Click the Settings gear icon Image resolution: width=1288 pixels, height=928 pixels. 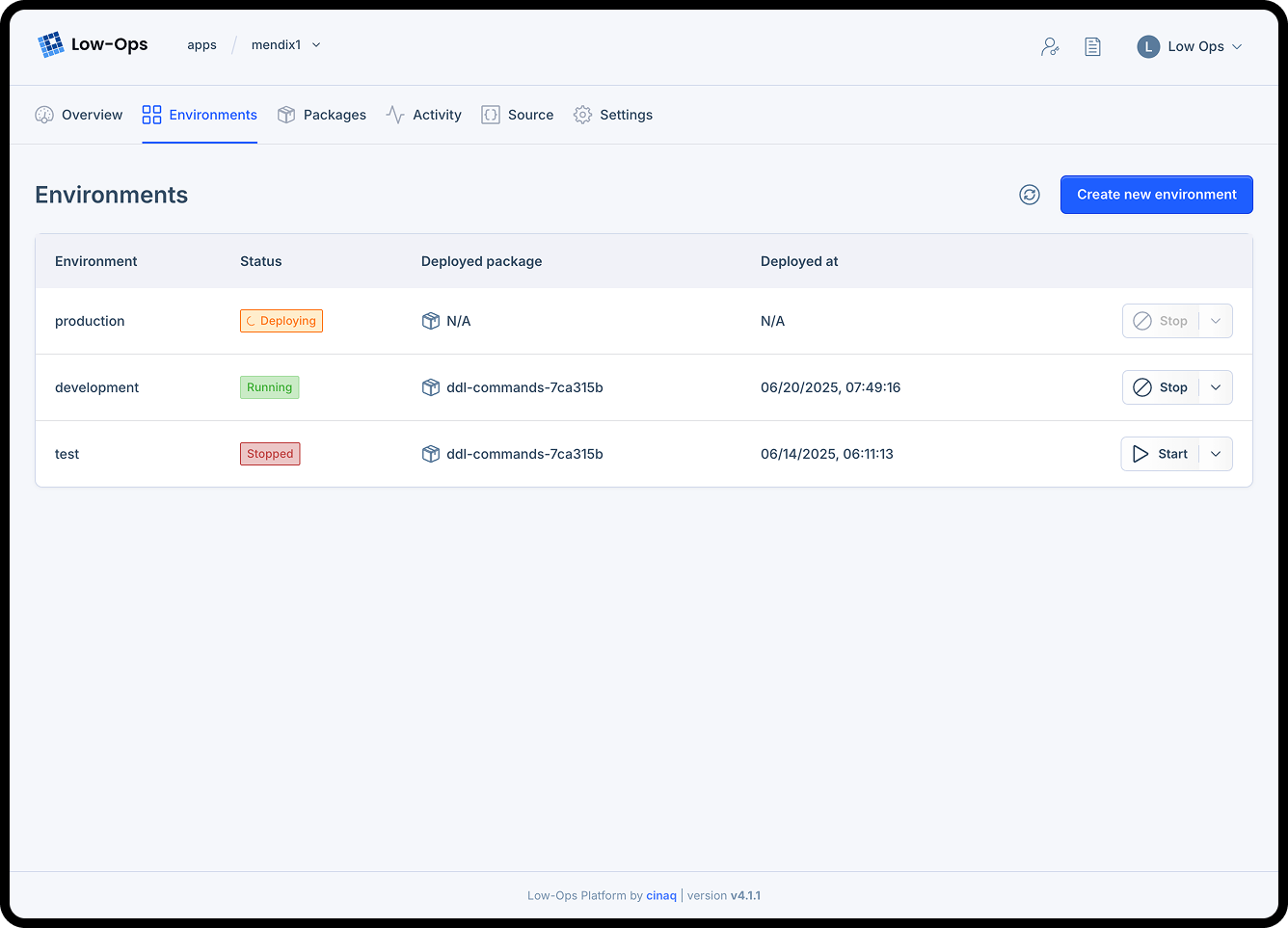(x=582, y=114)
